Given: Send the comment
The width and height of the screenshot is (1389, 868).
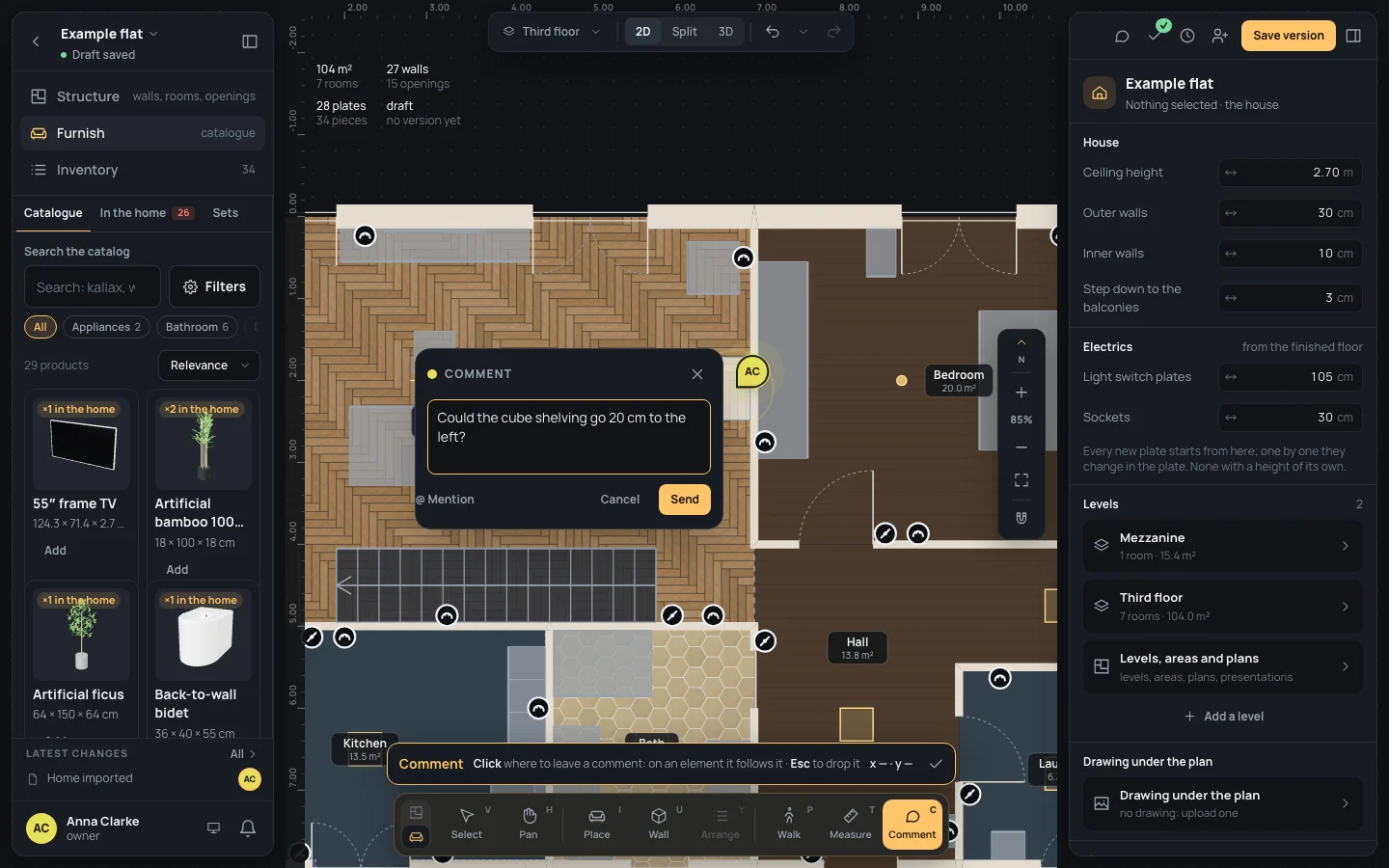Looking at the screenshot, I should tap(685, 500).
